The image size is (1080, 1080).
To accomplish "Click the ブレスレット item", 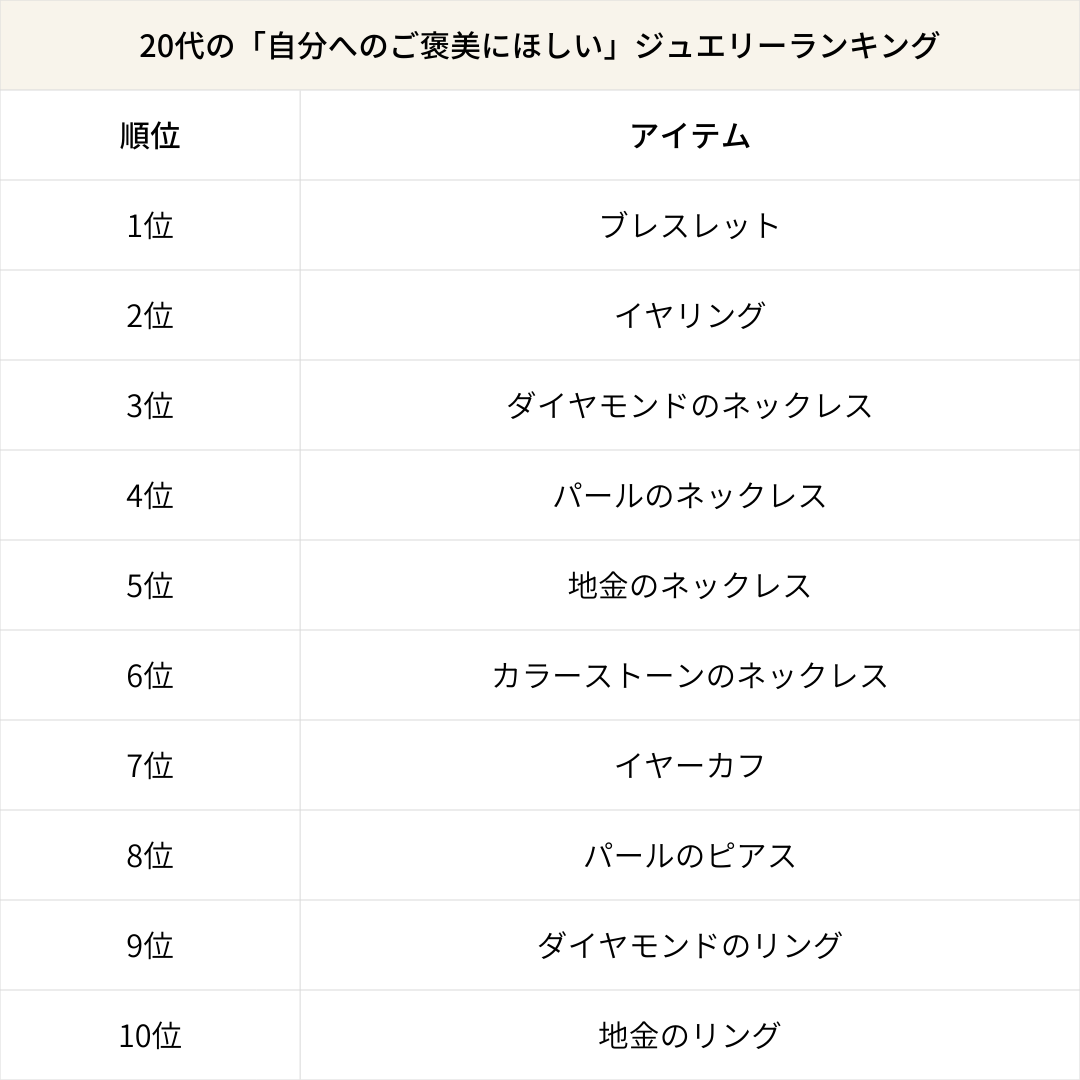I will [x=690, y=226].
